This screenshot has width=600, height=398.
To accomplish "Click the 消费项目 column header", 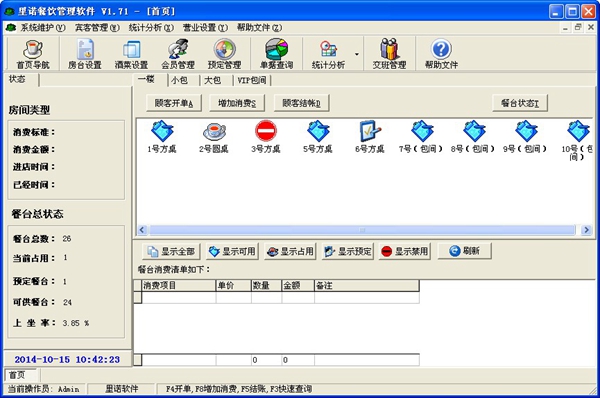I will 178,285.
